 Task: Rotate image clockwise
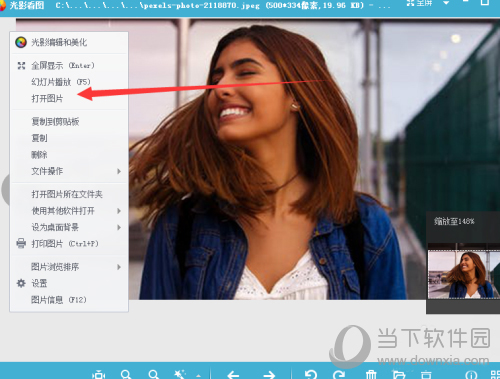click(x=339, y=375)
